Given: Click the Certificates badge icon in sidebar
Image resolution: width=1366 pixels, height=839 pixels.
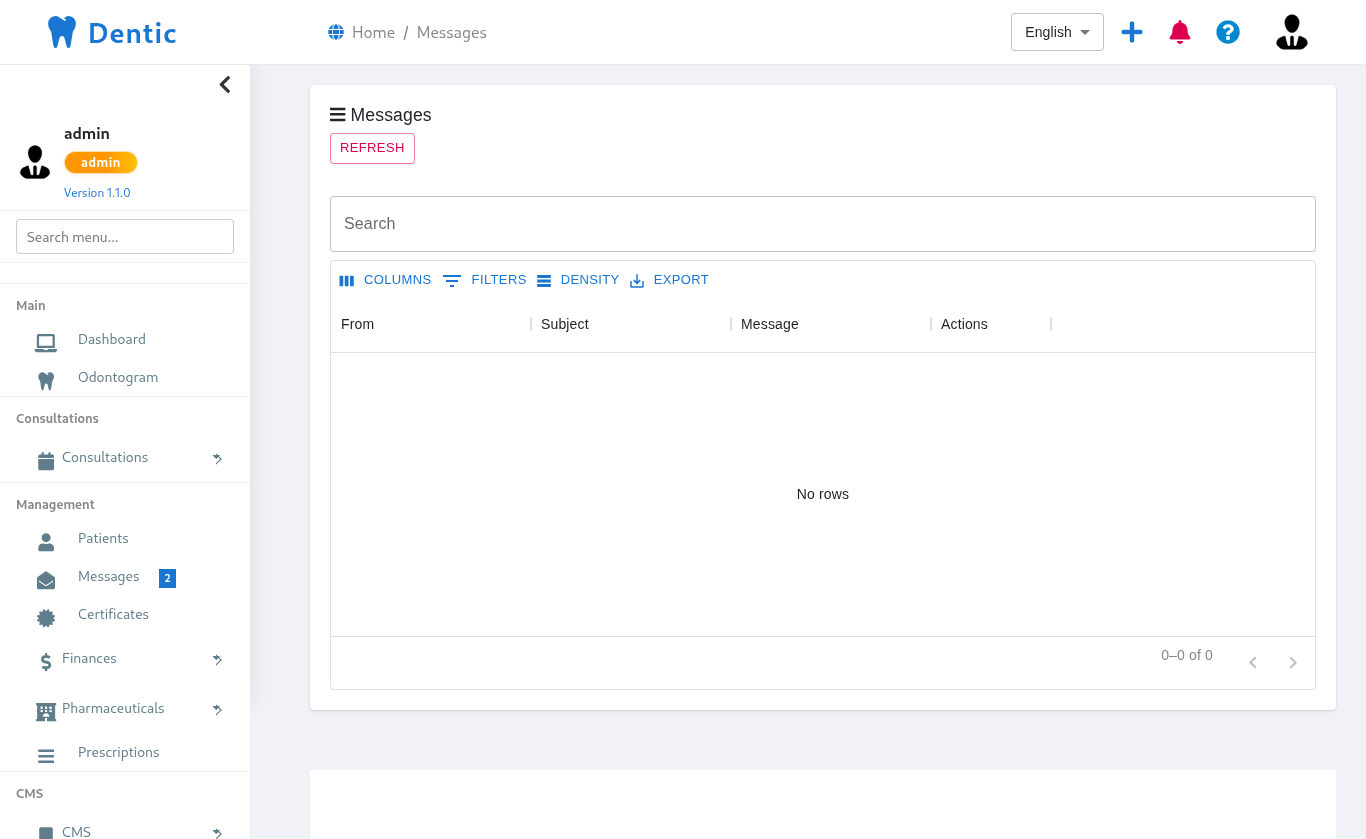Looking at the screenshot, I should [x=46, y=618].
